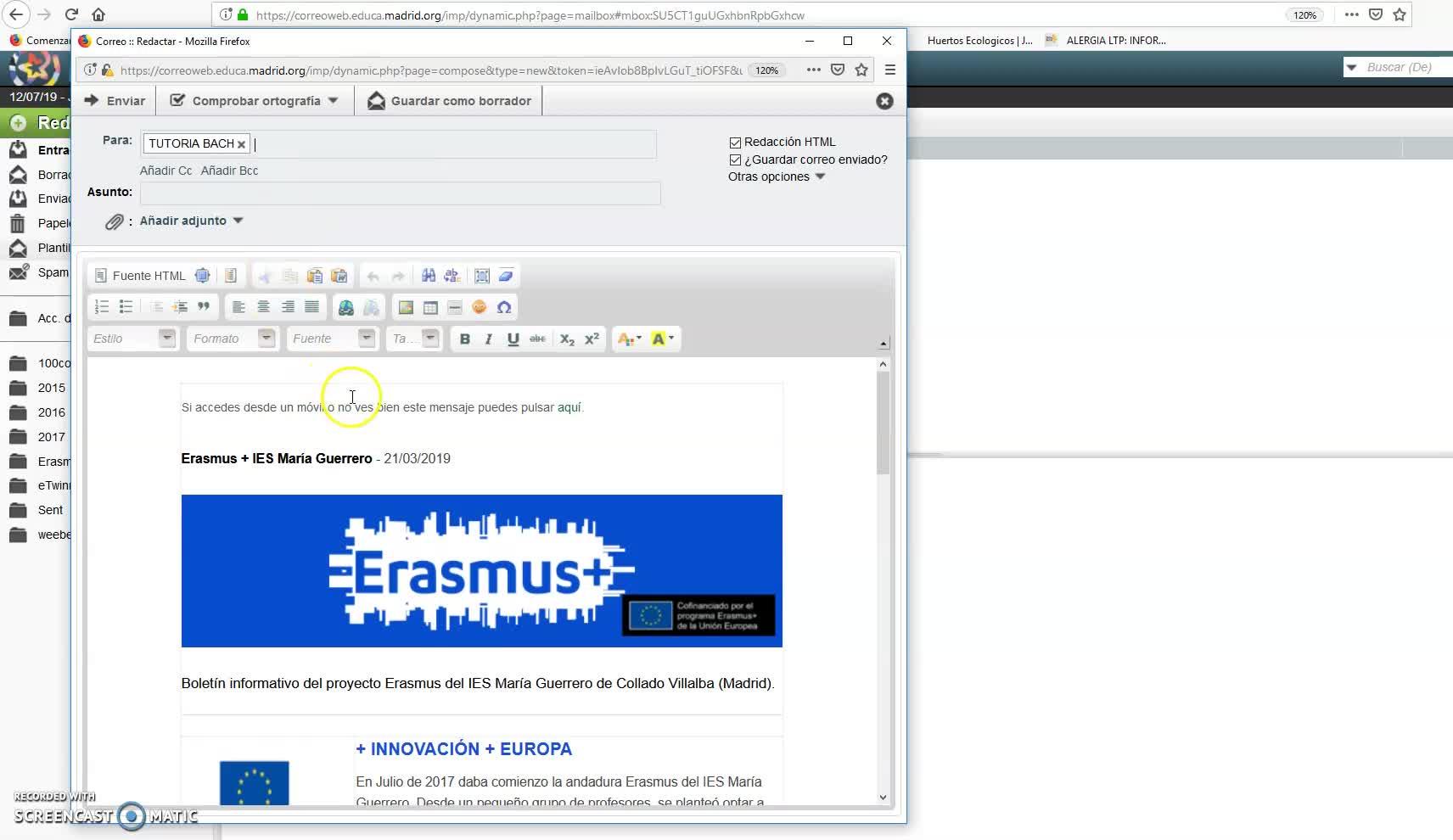This screenshot has width=1453, height=840.
Task: Toggle underline formatting
Action: pos(513,339)
